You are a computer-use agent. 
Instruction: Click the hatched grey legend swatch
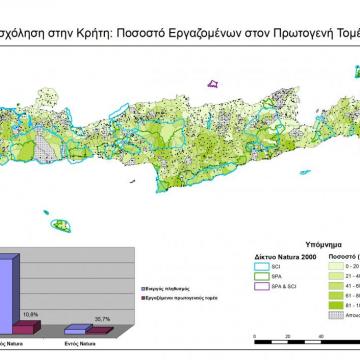coord(336,315)
